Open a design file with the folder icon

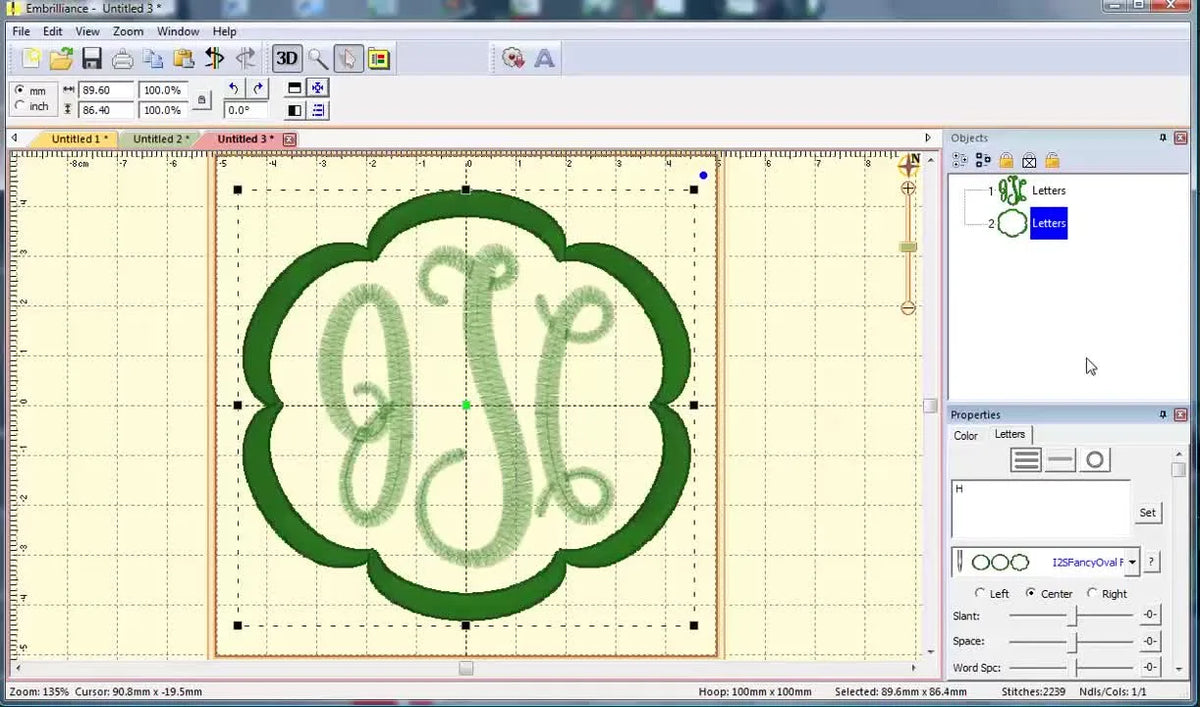[x=62, y=58]
